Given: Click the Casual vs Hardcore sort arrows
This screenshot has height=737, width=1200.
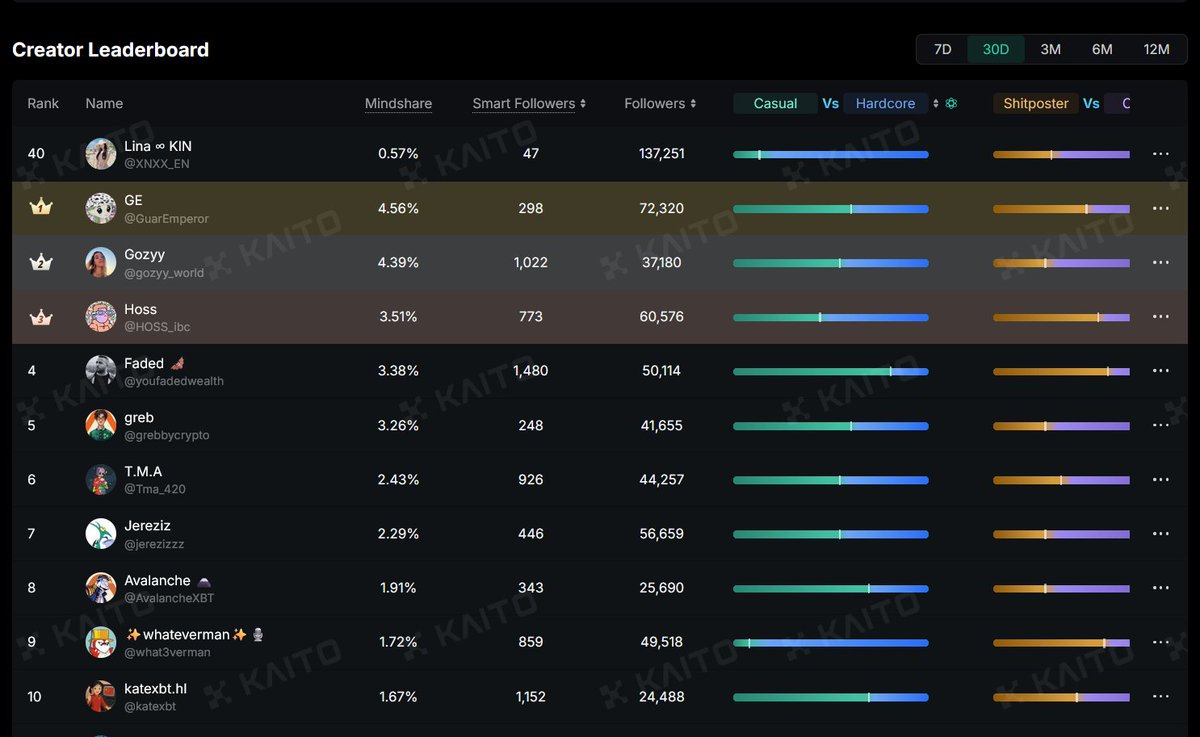Looking at the screenshot, I should coord(936,103).
